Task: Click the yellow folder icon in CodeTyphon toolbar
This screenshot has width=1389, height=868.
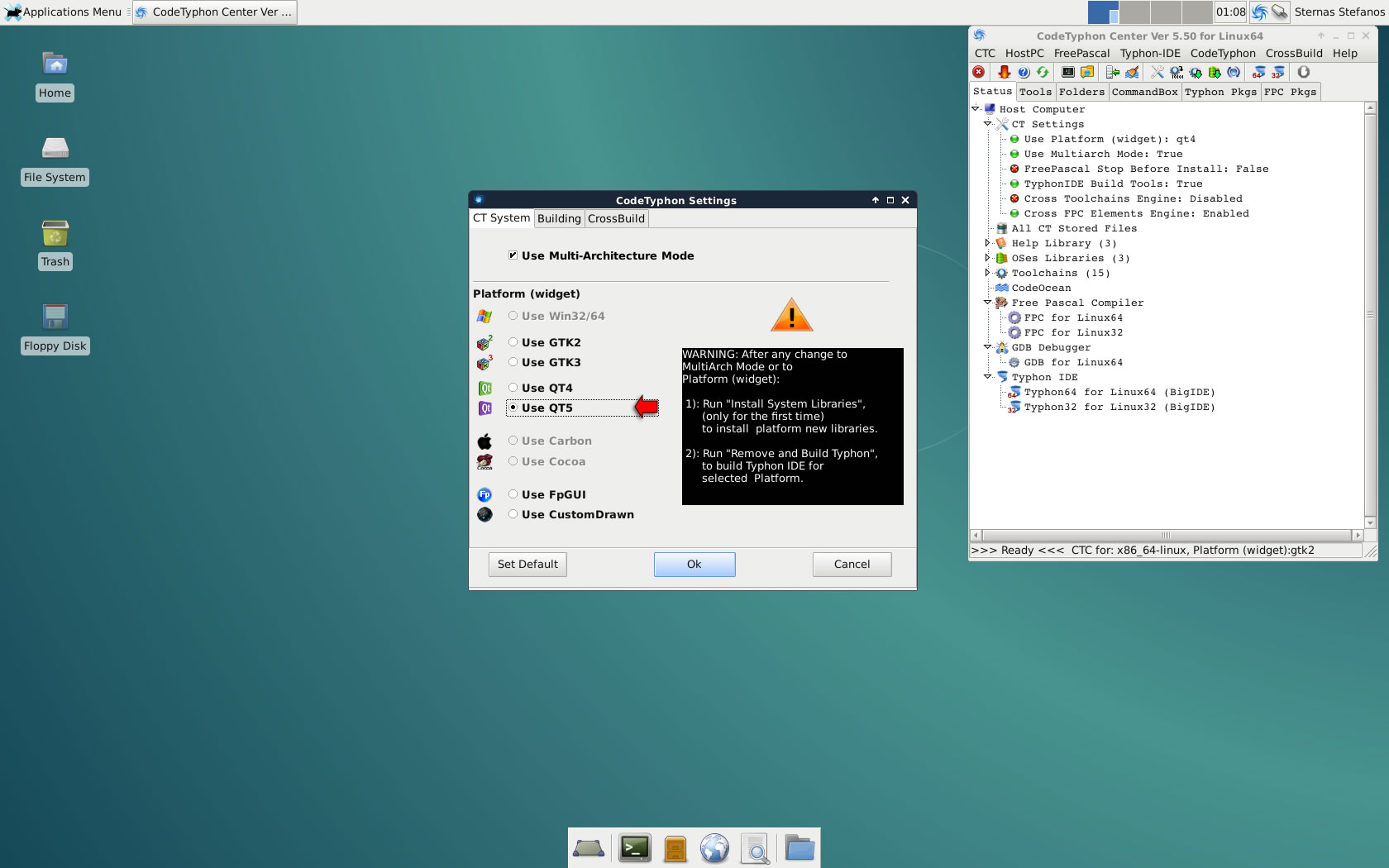Action: pos(1087,72)
